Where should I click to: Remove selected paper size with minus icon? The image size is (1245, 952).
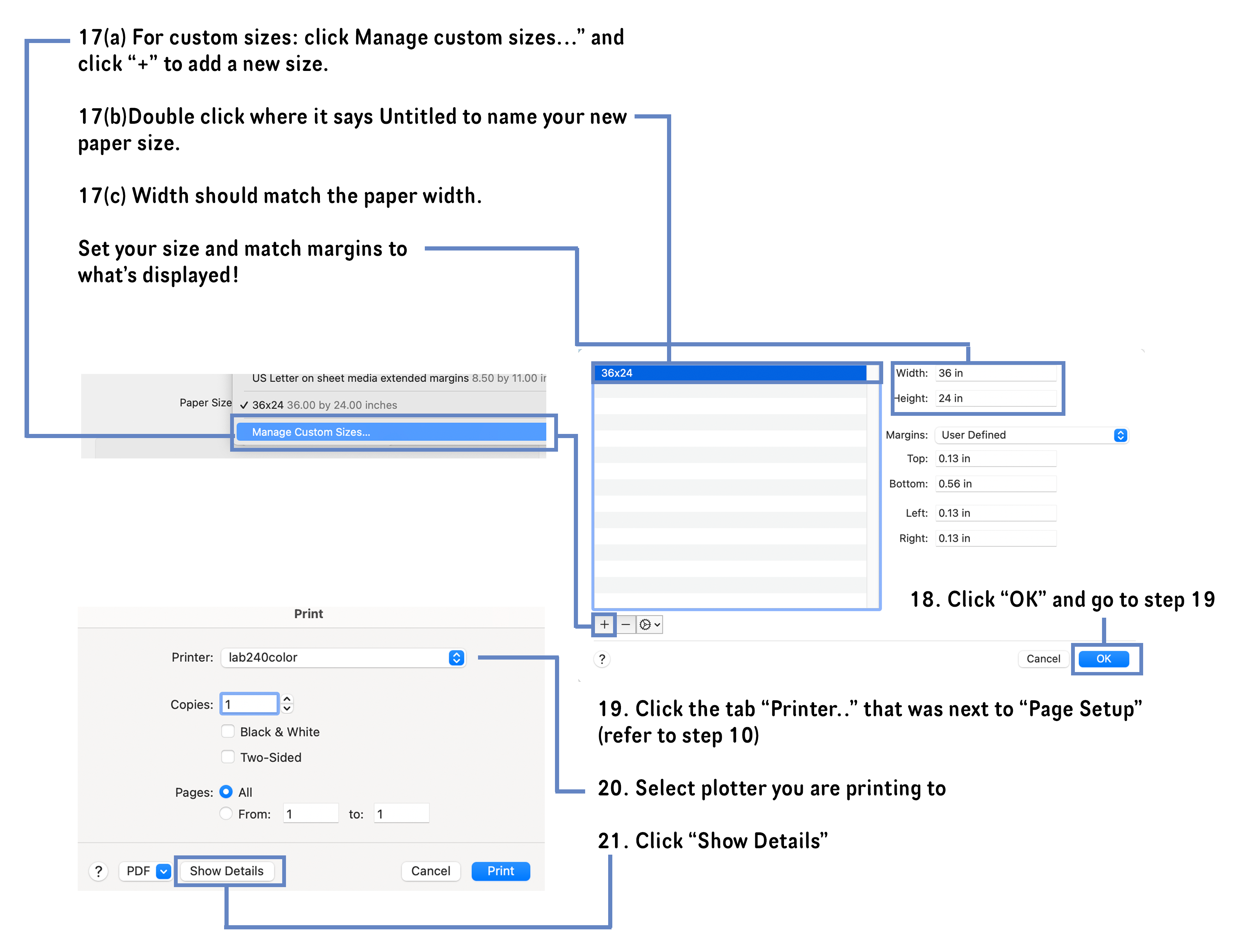tap(626, 624)
